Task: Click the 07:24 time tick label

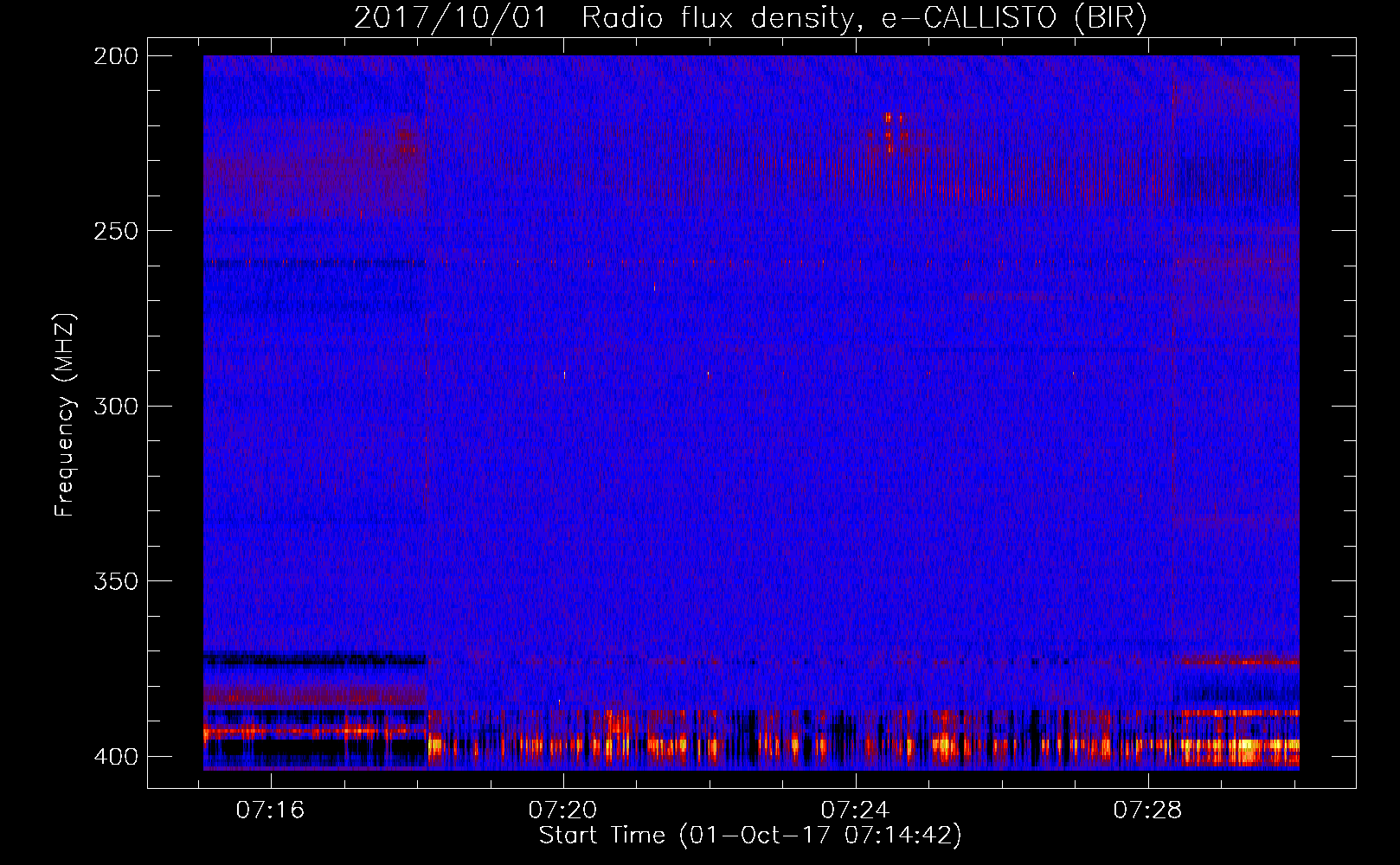Action: (x=855, y=810)
